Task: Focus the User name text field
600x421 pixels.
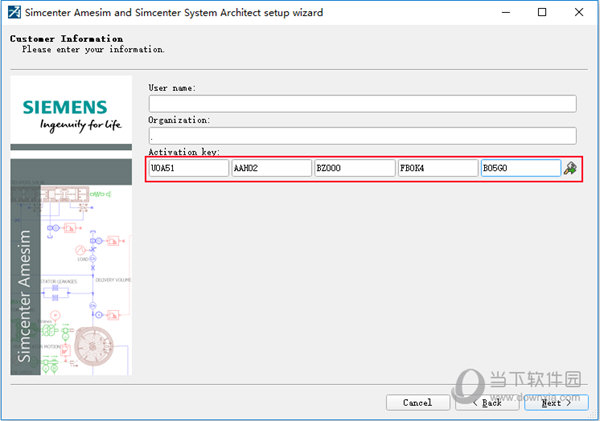Action: point(362,103)
